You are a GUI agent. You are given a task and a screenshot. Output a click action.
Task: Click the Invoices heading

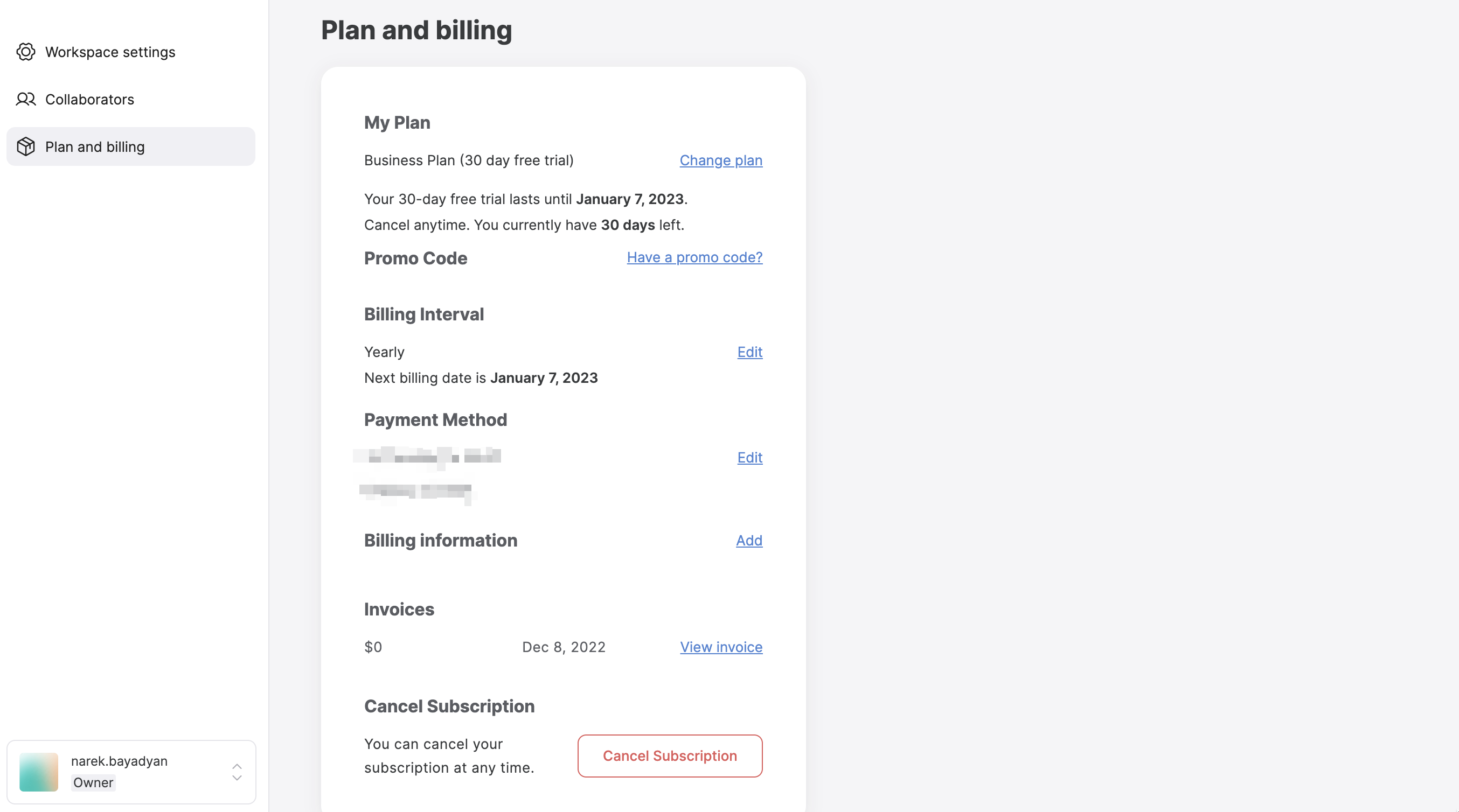tap(399, 610)
